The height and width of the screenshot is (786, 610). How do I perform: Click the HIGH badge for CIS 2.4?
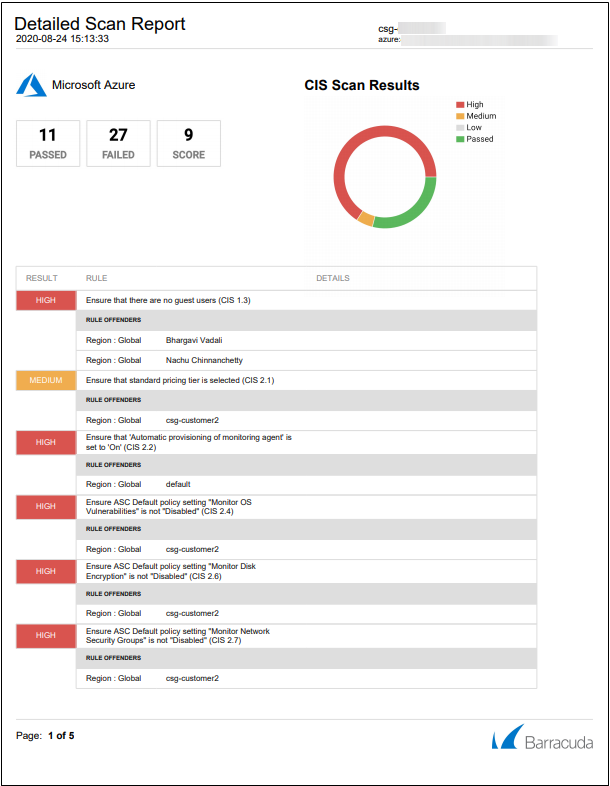46,507
